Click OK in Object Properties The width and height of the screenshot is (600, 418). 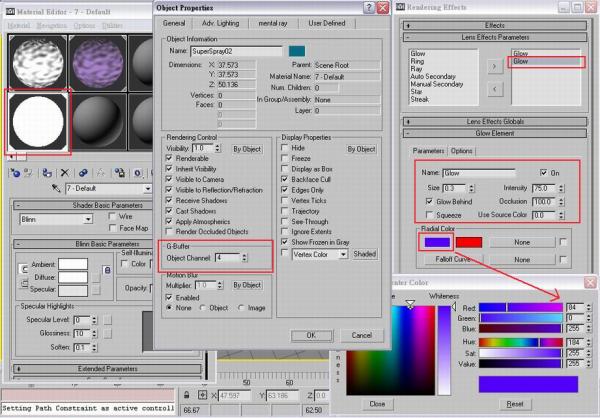click(311, 335)
